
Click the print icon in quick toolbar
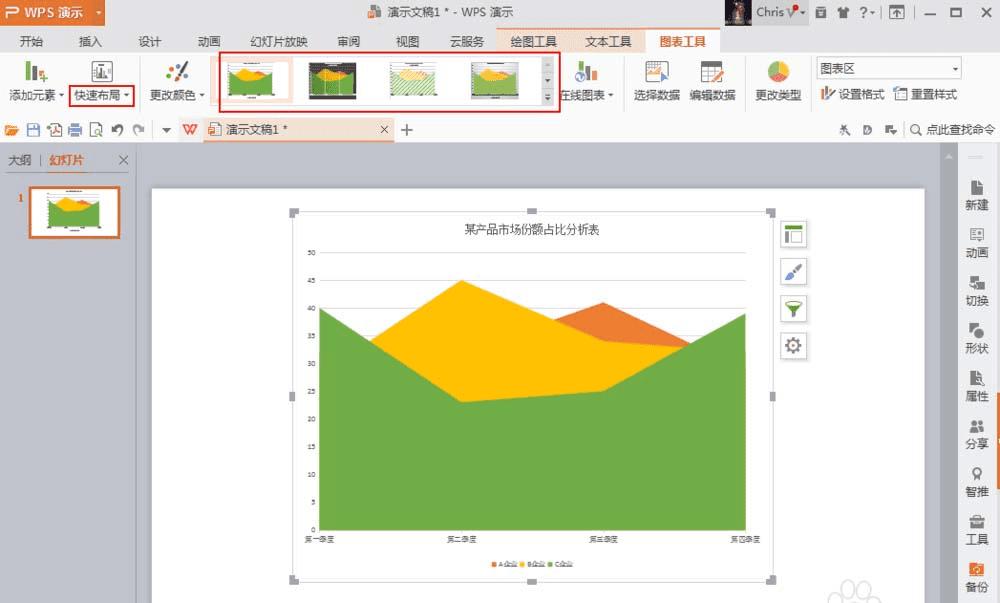click(75, 130)
